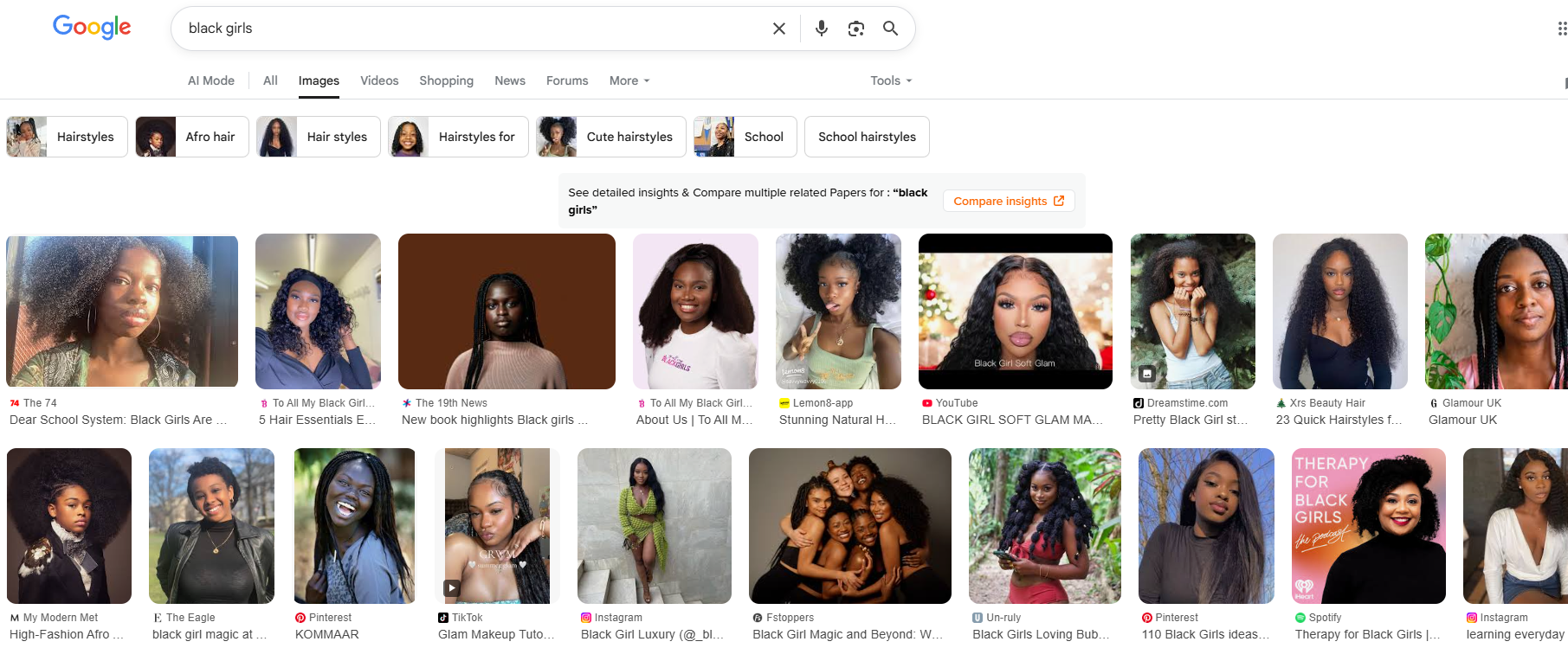Click the image badge on Dreamstime thumbnail
Image resolution: width=1568 pixels, height=648 pixels.
[1147, 374]
